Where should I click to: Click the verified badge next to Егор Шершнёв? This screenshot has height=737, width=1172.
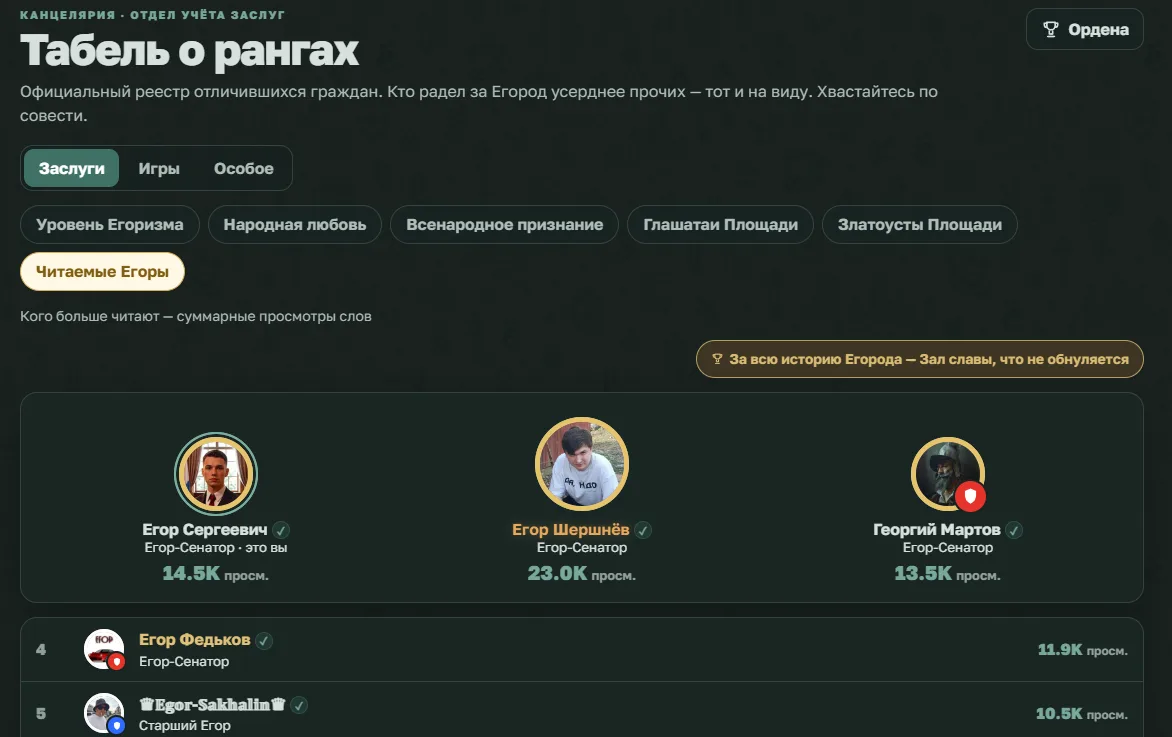(643, 530)
